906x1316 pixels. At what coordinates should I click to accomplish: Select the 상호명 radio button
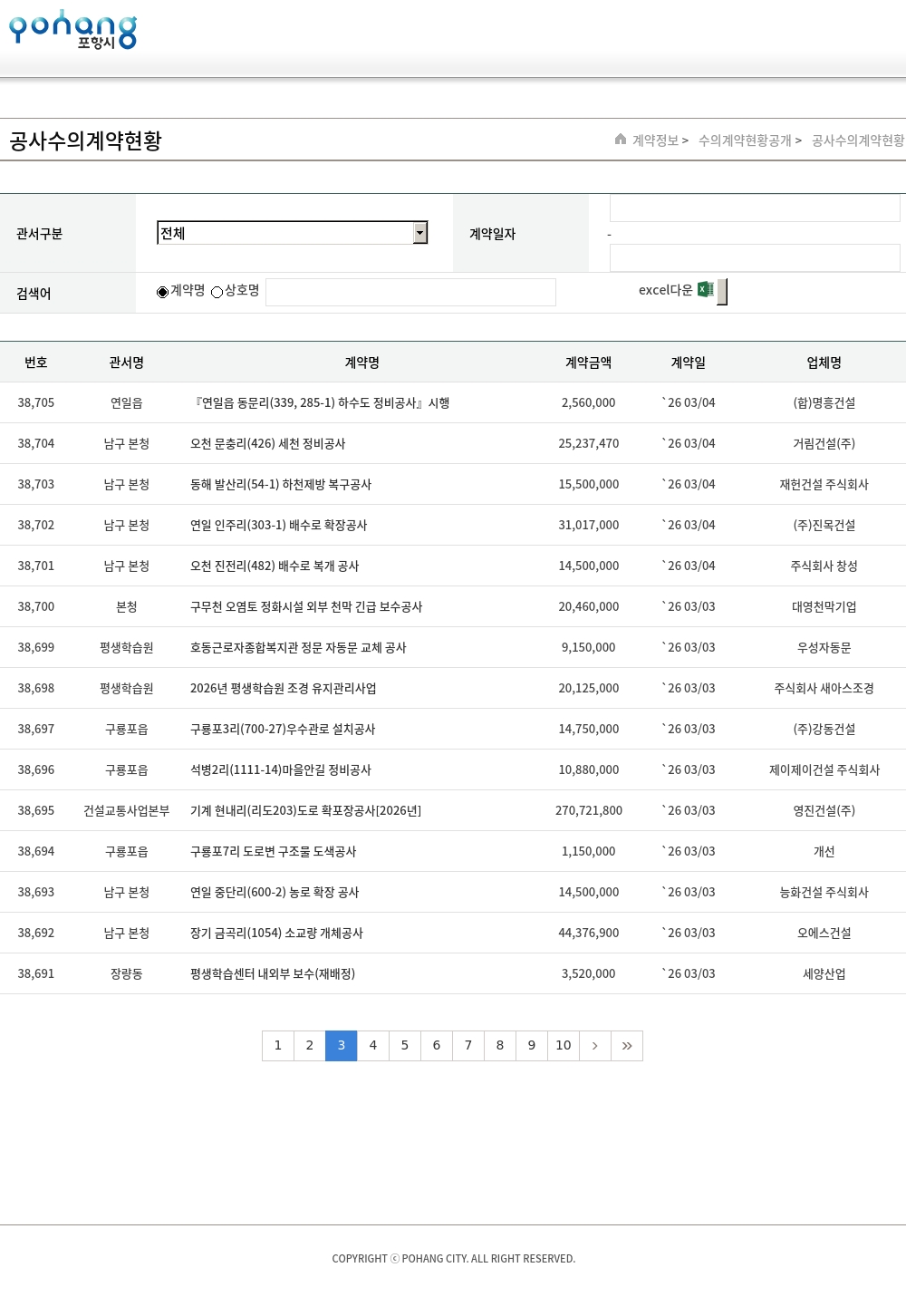(x=217, y=292)
